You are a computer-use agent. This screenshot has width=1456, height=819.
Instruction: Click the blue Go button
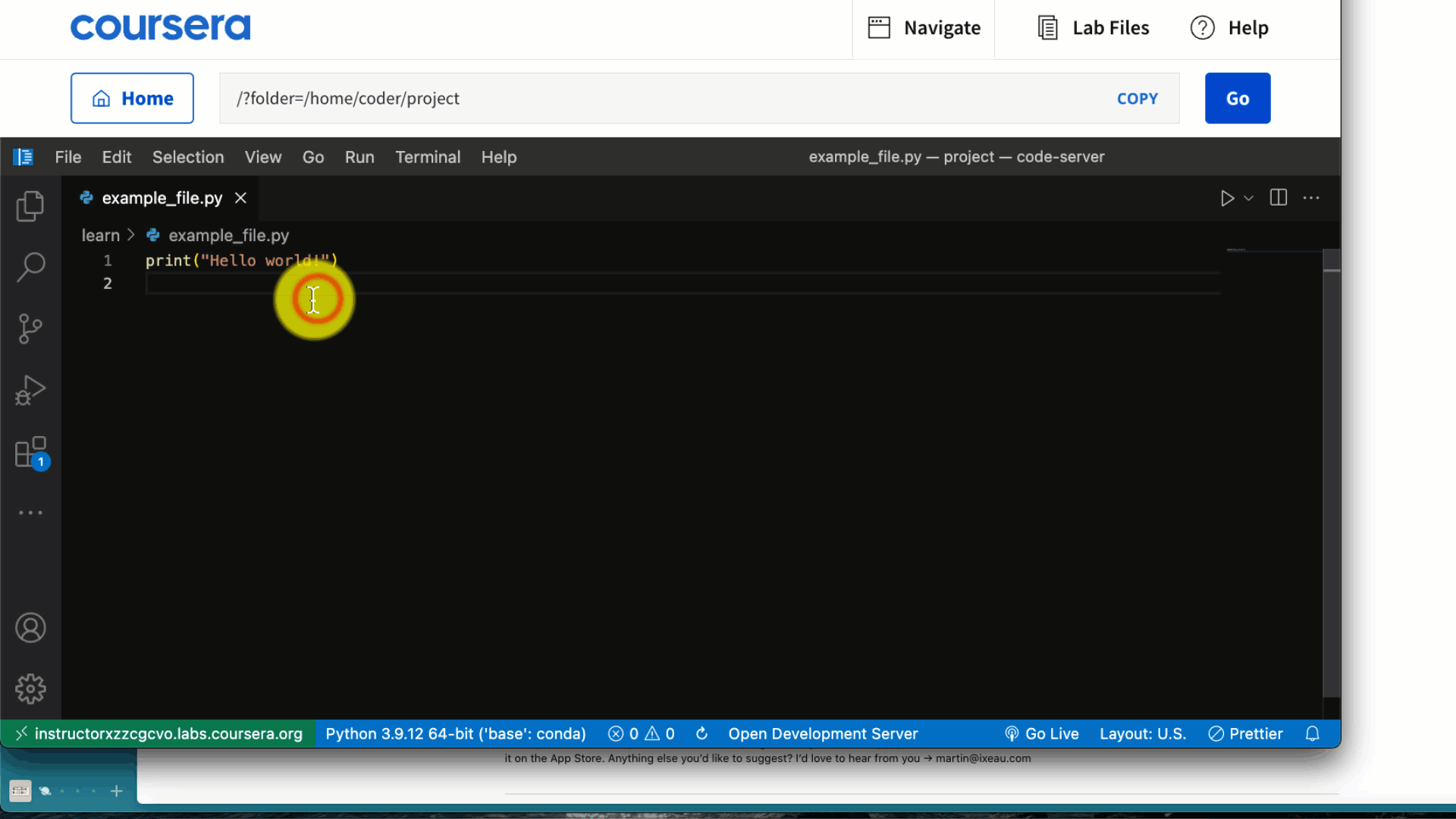[x=1238, y=98]
